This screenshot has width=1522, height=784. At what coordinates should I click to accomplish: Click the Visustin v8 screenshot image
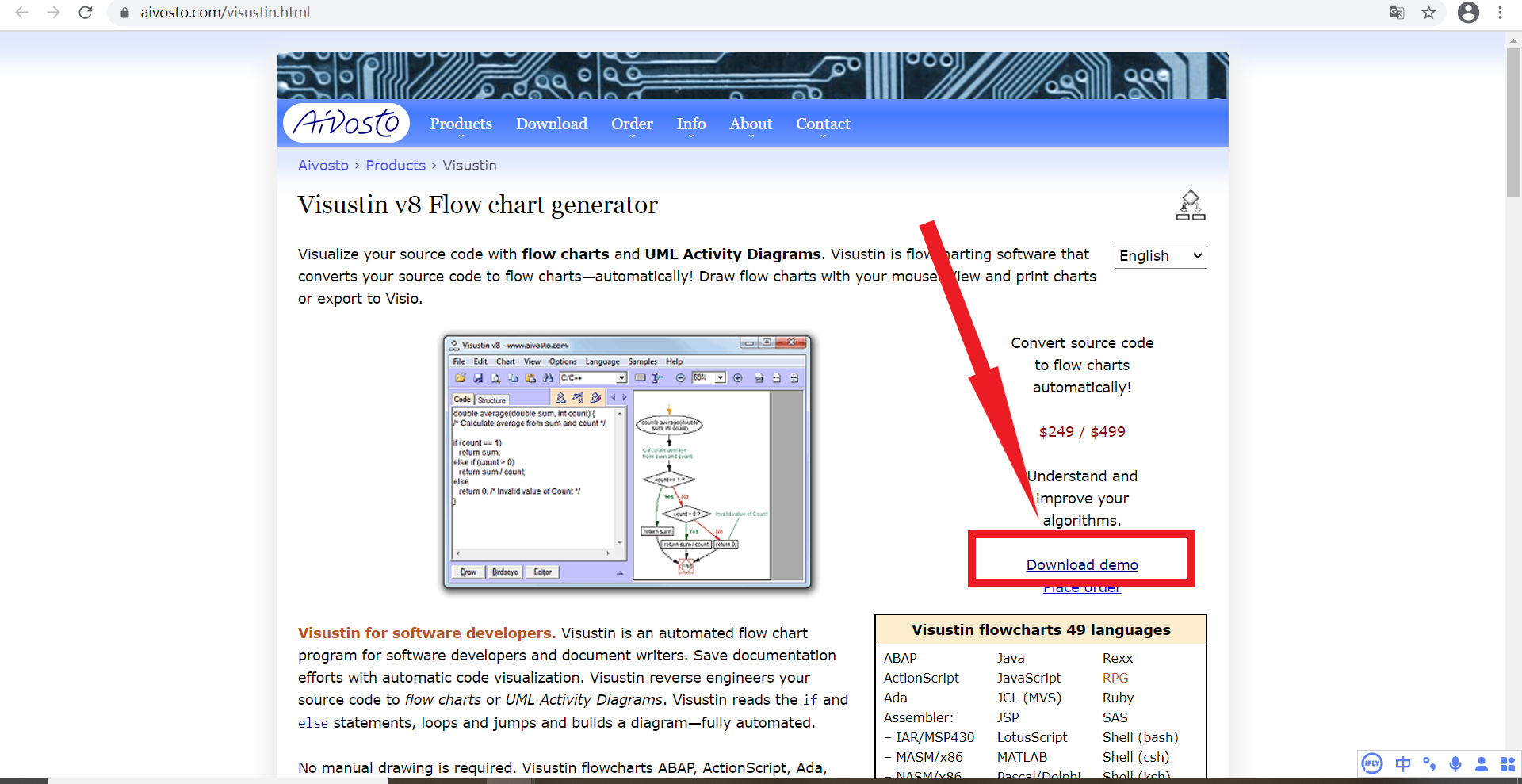tap(627, 462)
